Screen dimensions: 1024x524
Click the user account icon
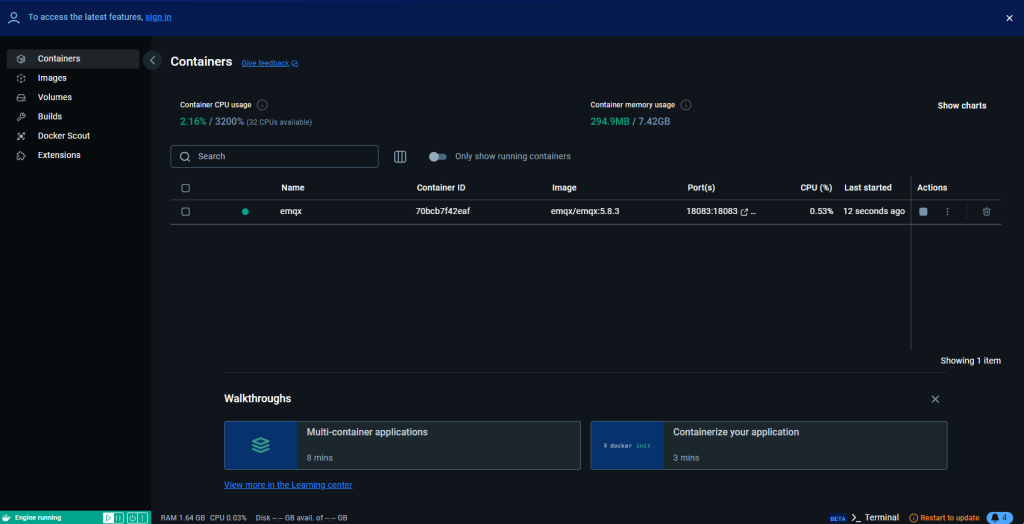point(14,18)
